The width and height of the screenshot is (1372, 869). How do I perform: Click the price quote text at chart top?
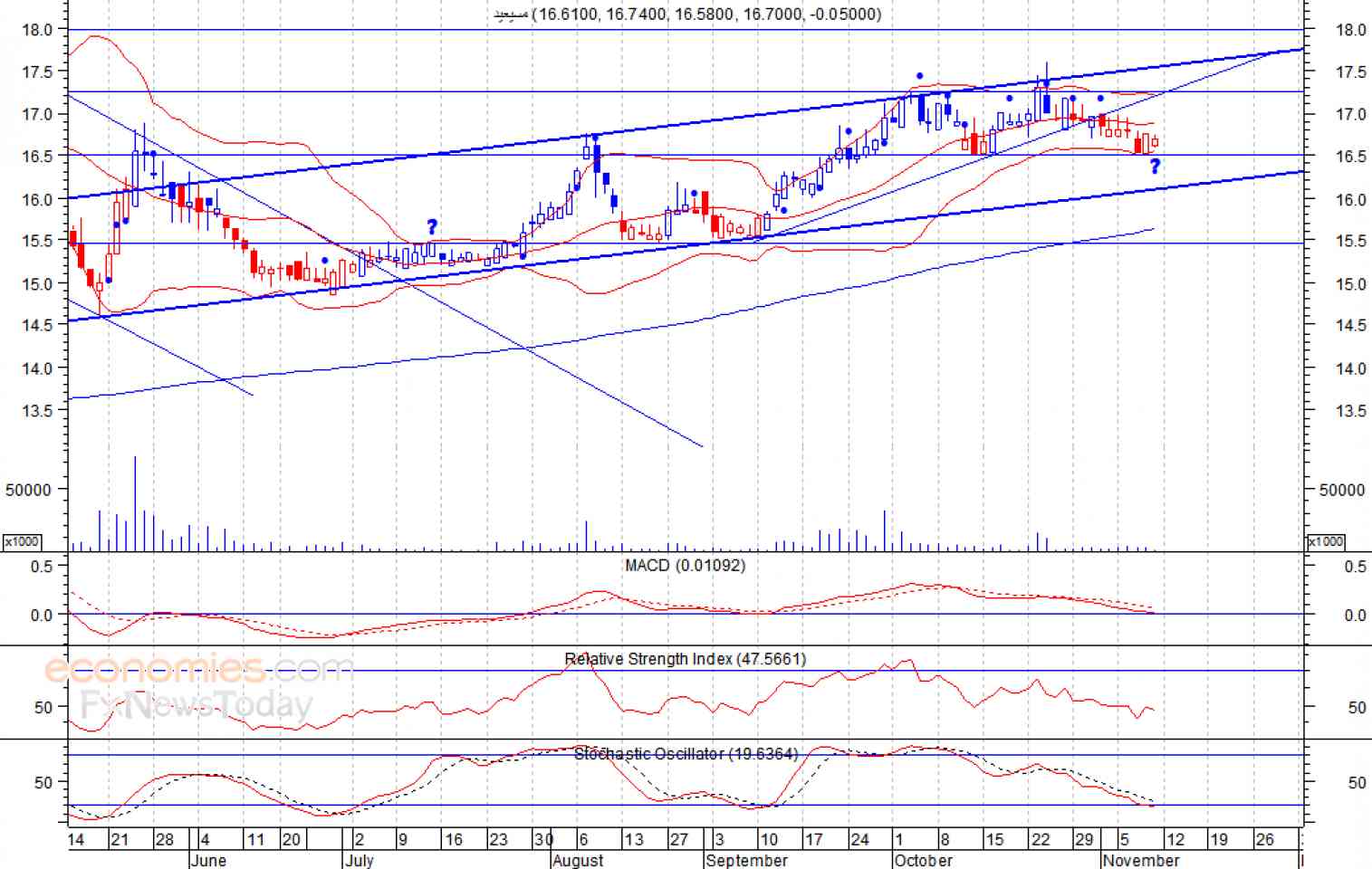click(687, 14)
